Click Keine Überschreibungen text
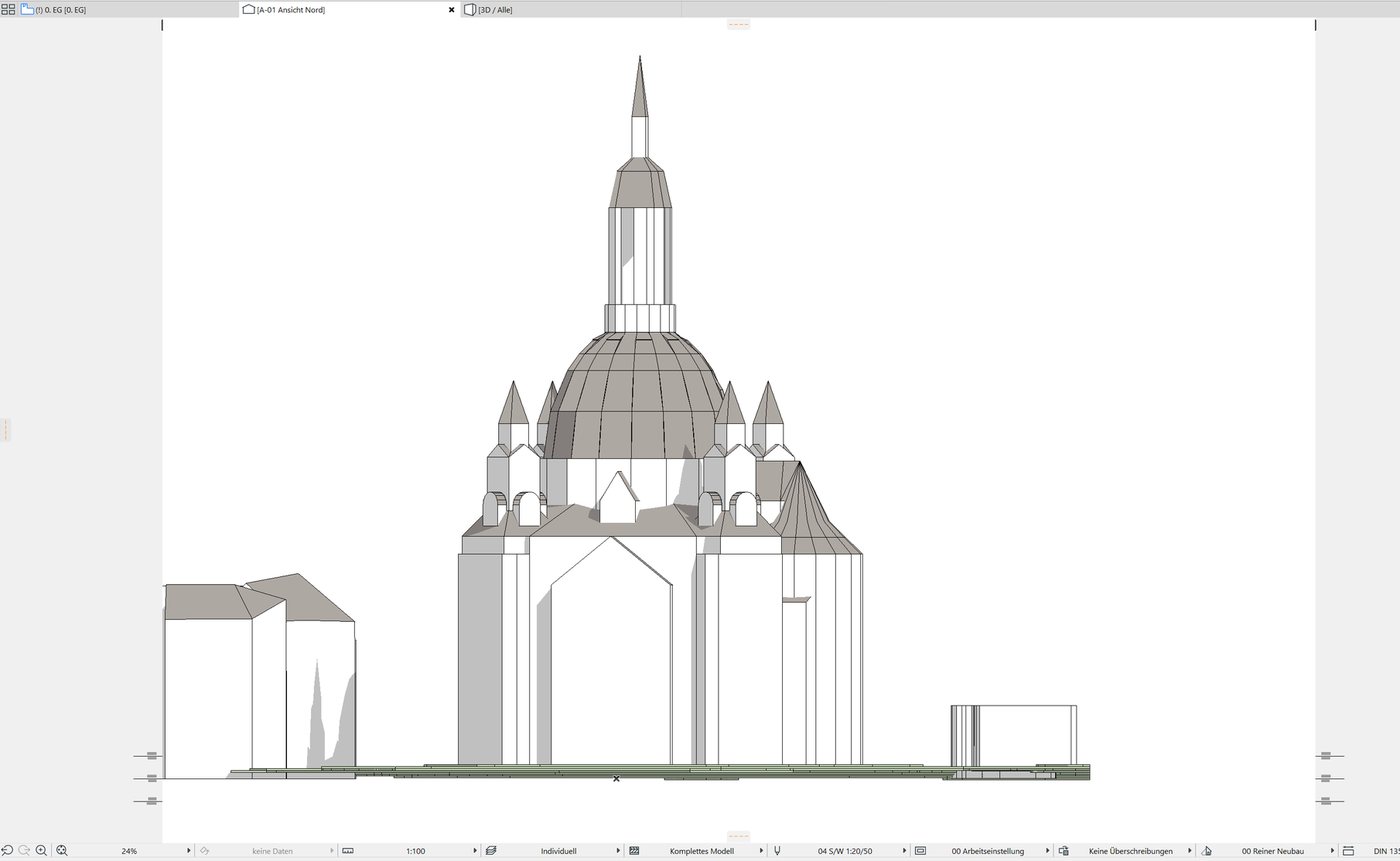 coord(1131,851)
